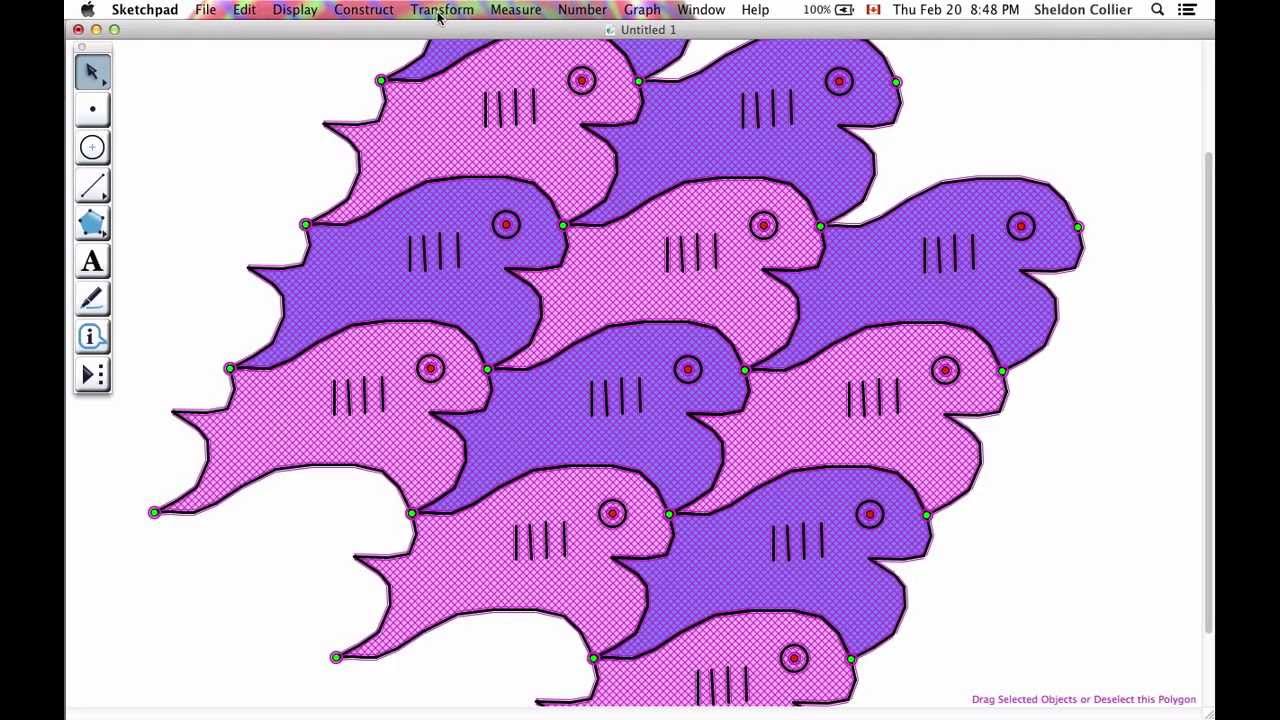Open the Graph menu
The width and height of the screenshot is (1280, 720).
click(x=642, y=10)
